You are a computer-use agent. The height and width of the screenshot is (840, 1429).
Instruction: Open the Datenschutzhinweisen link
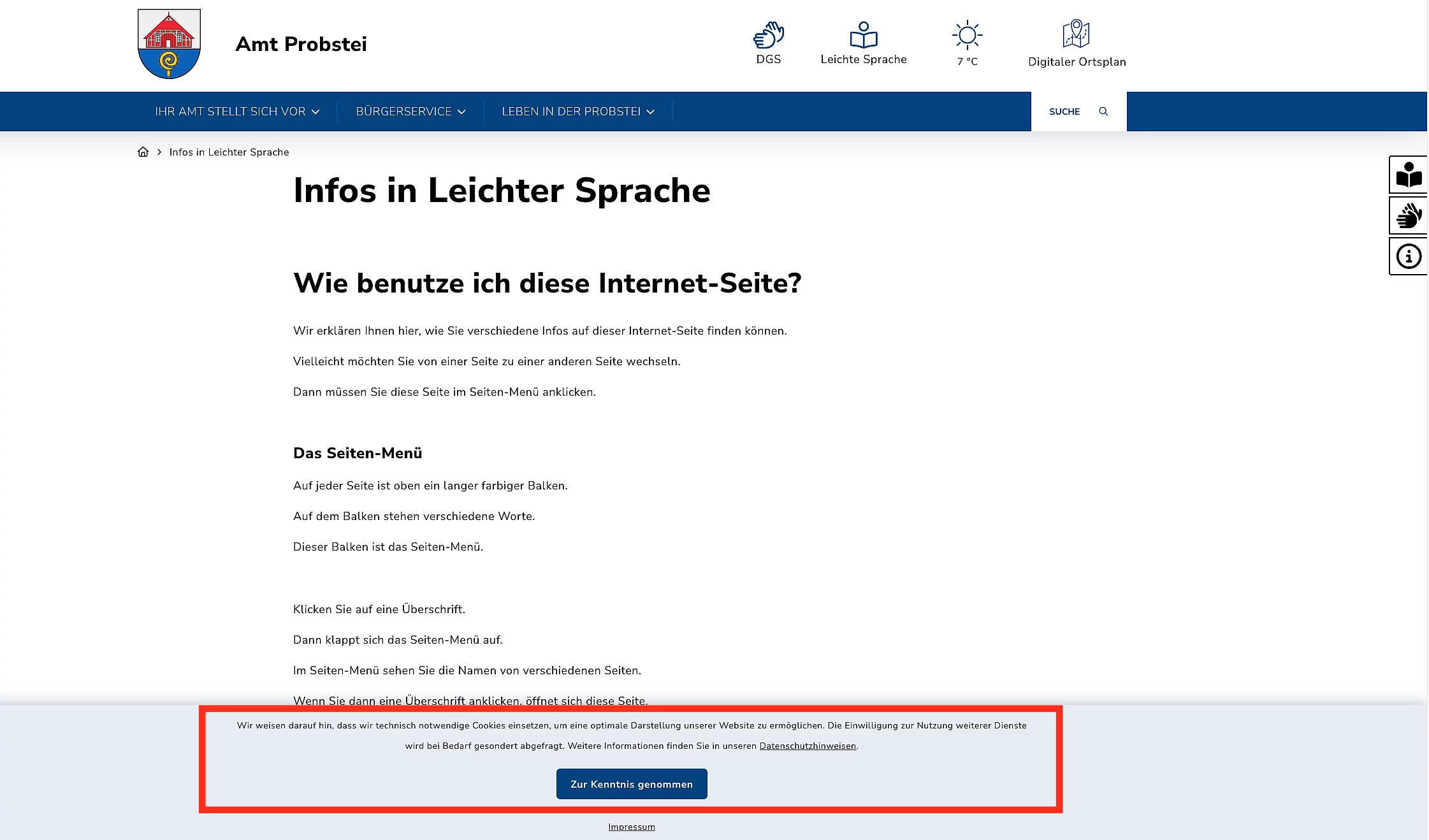[x=808, y=746]
